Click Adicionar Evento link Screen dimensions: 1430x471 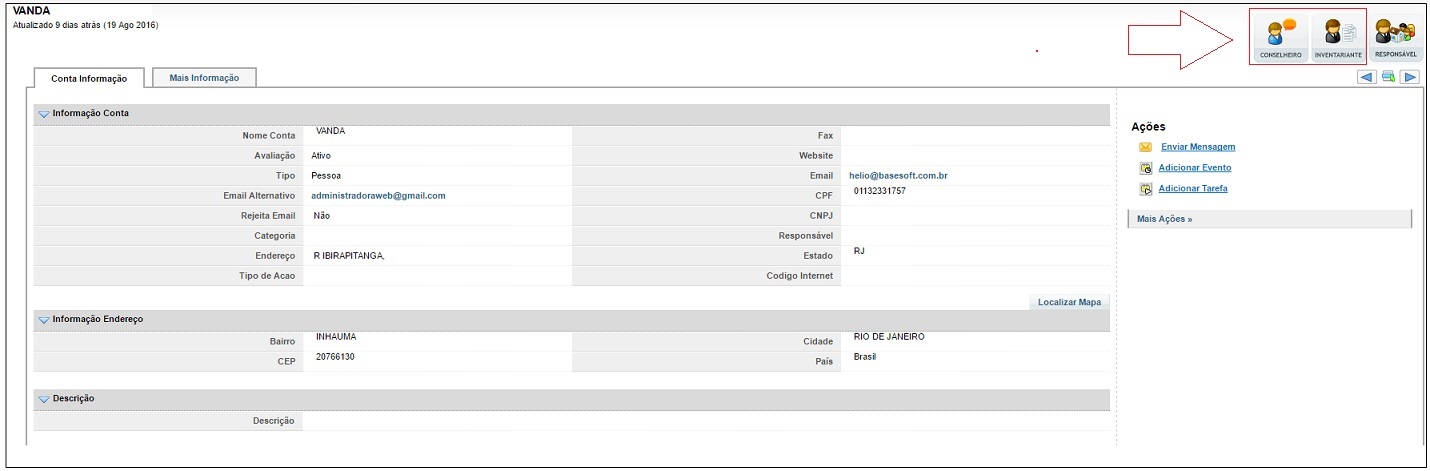[1195, 168]
